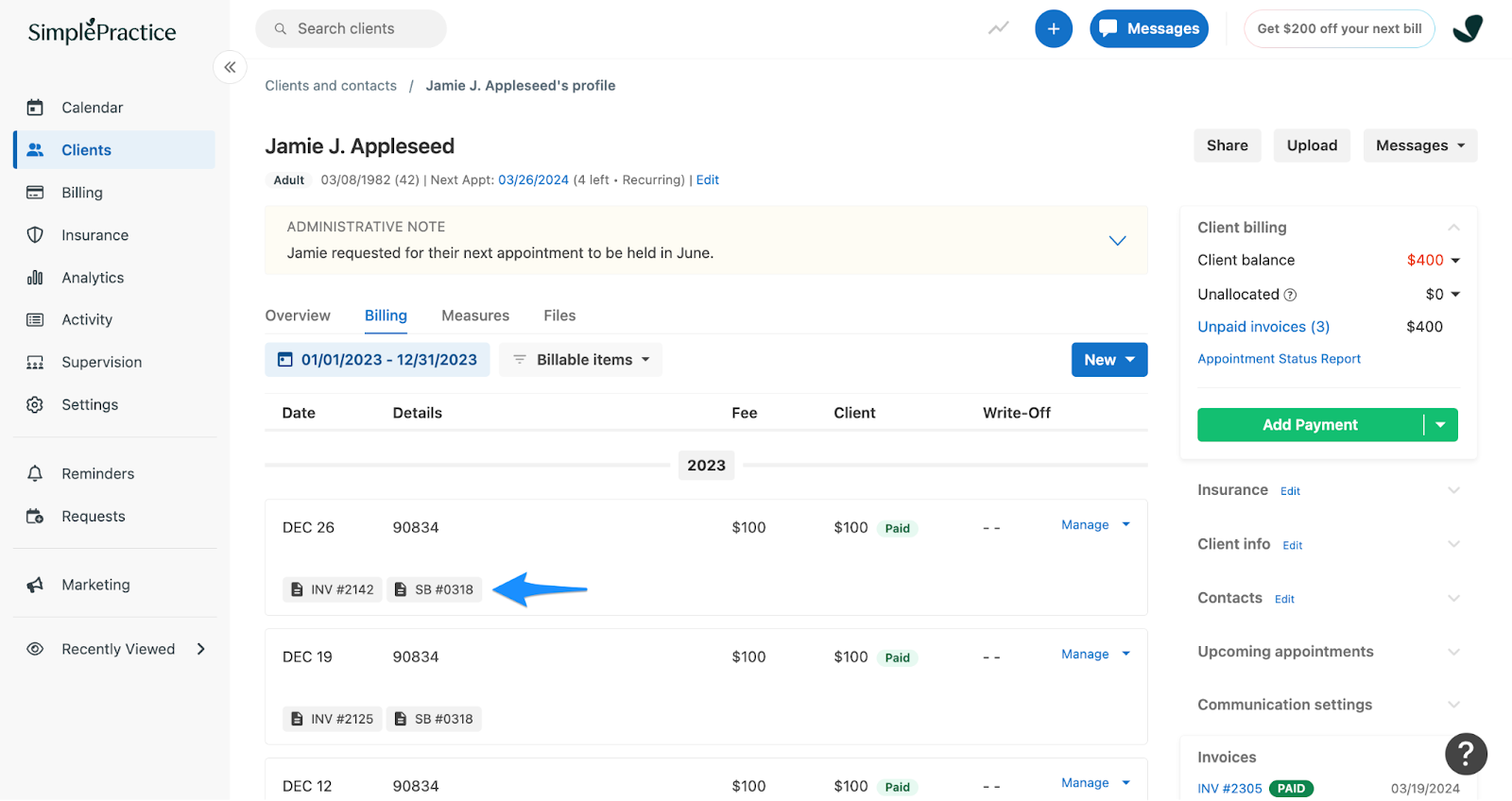Click the filter lines icon by Billable items
The image size is (1512, 801).
coord(520,360)
